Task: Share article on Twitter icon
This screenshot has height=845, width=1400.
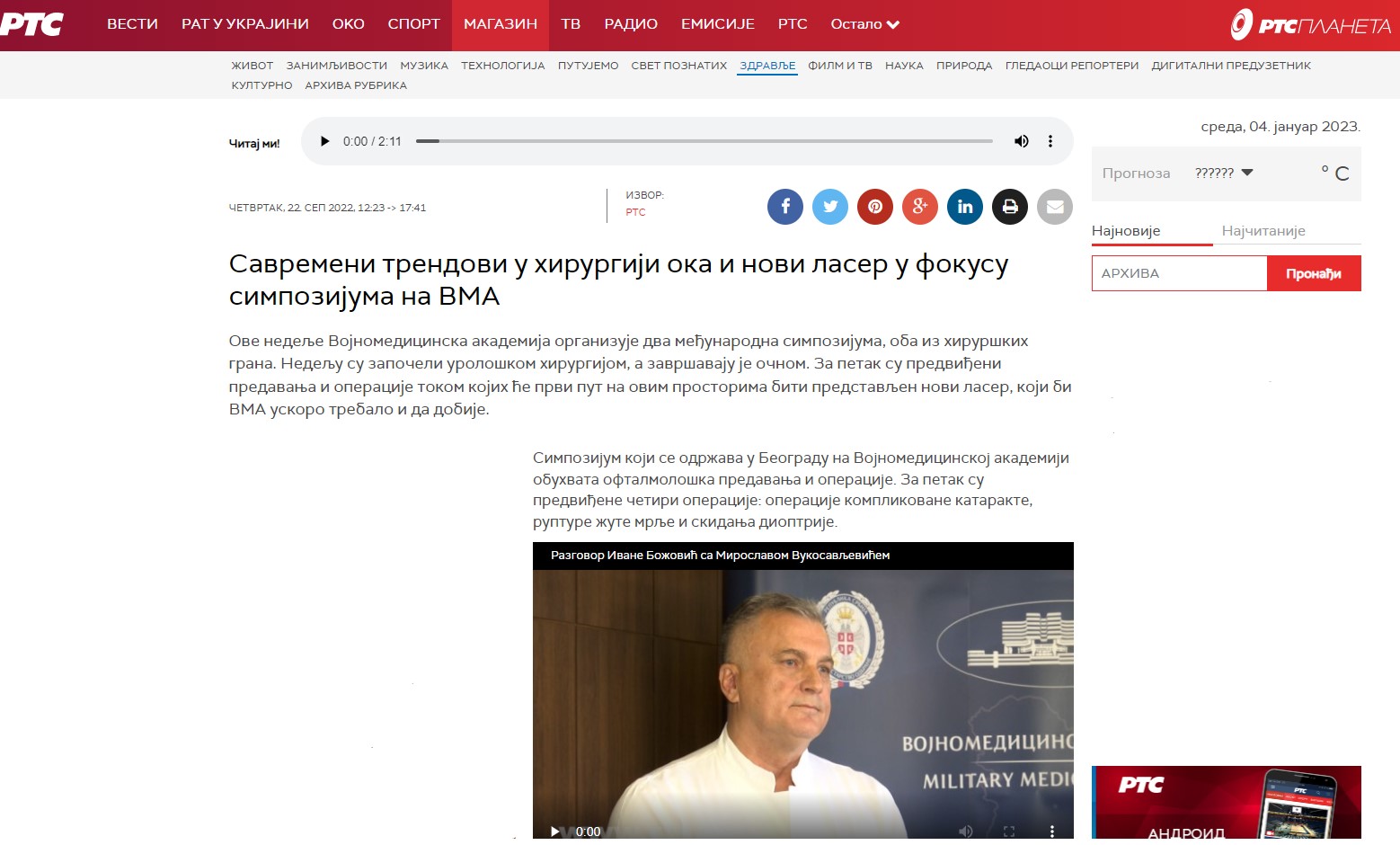Action: 830,207
